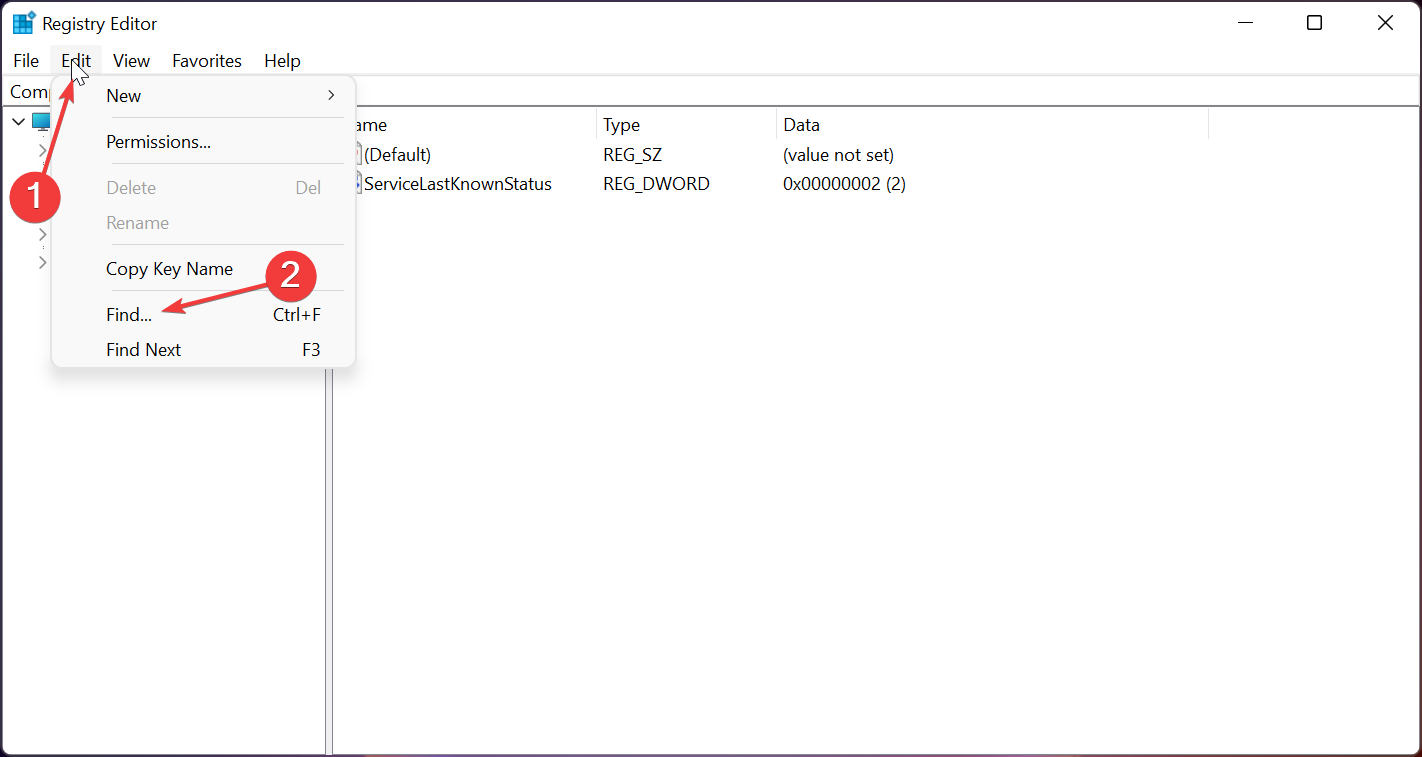Image resolution: width=1422 pixels, height=757 pixels.
Task: Collapse the Computer root tree node
Action: coord(18,121)
